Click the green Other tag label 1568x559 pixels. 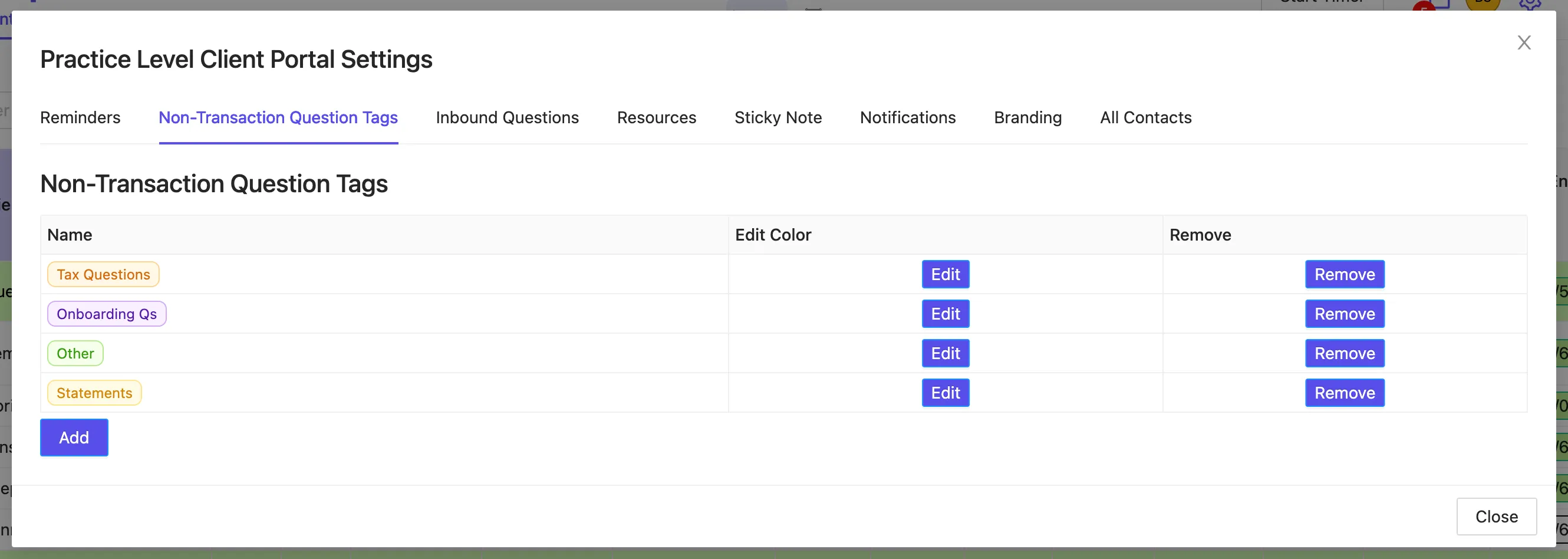click(75, 354)
